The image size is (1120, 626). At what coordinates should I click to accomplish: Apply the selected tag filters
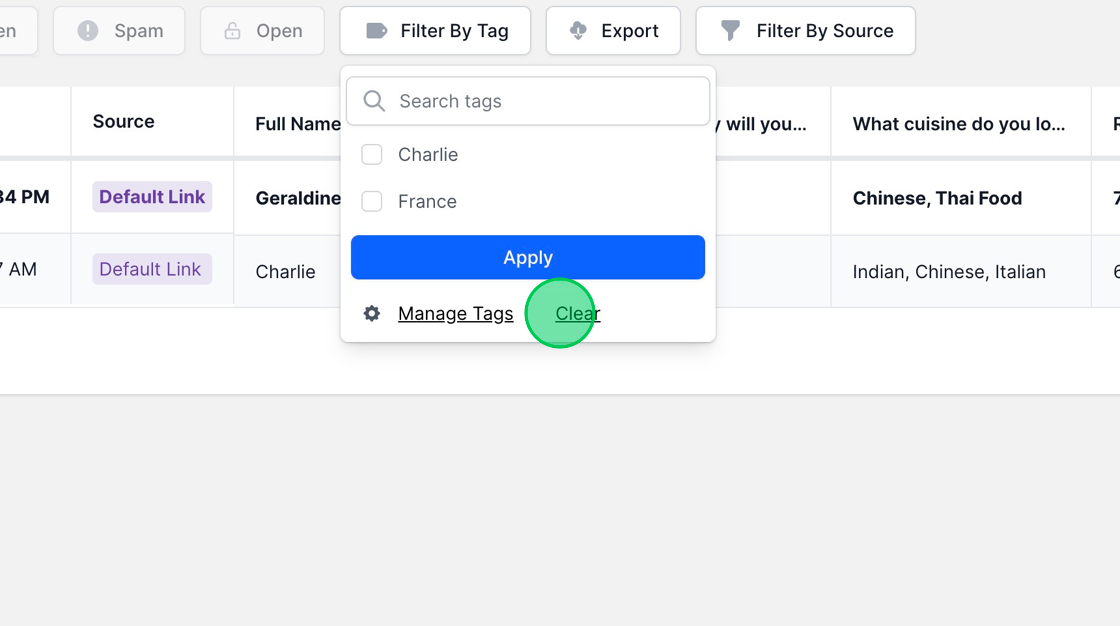[528, 257]
